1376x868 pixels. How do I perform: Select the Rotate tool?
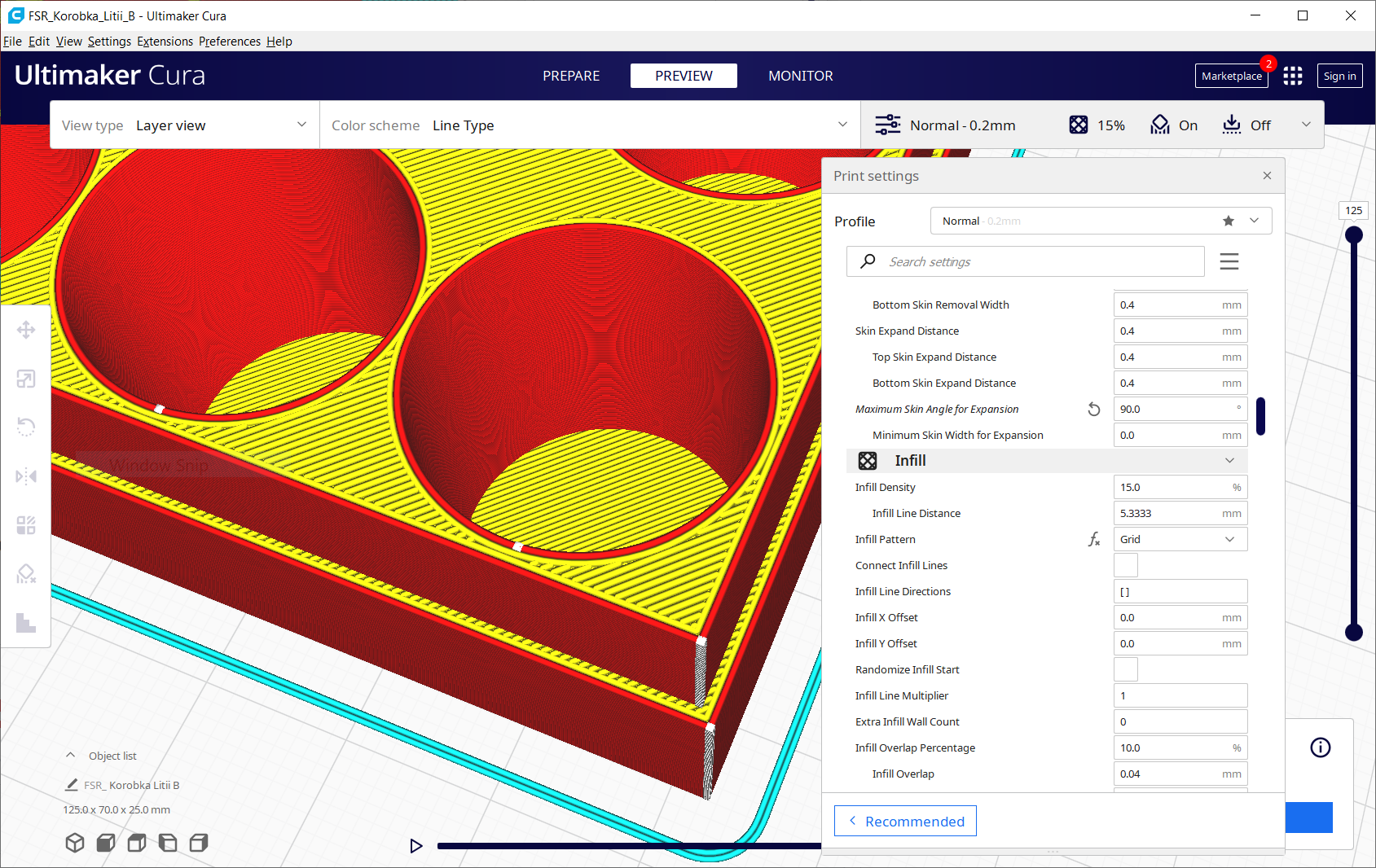(25, 427)
